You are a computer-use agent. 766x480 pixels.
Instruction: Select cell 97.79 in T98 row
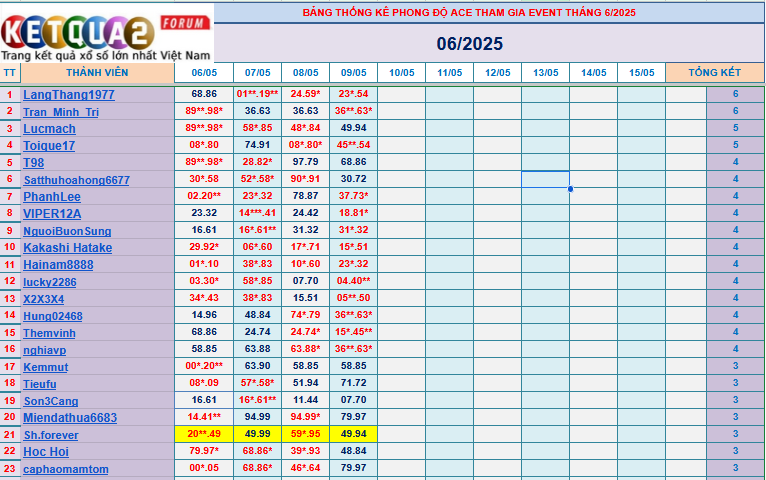[305, 162]
